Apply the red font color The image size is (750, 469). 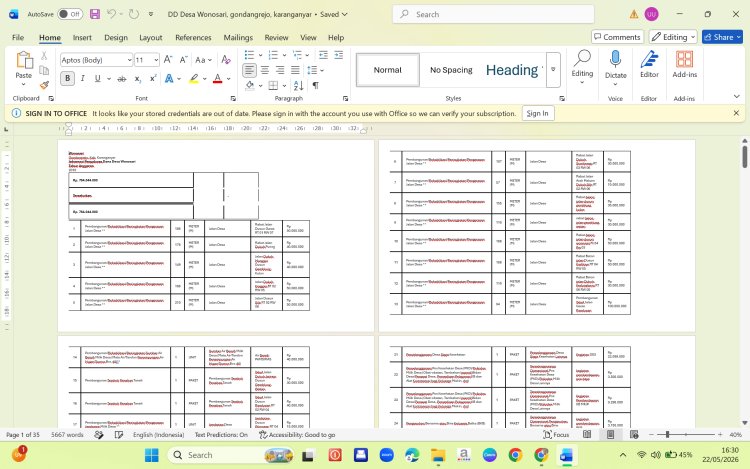coord(217,78)
